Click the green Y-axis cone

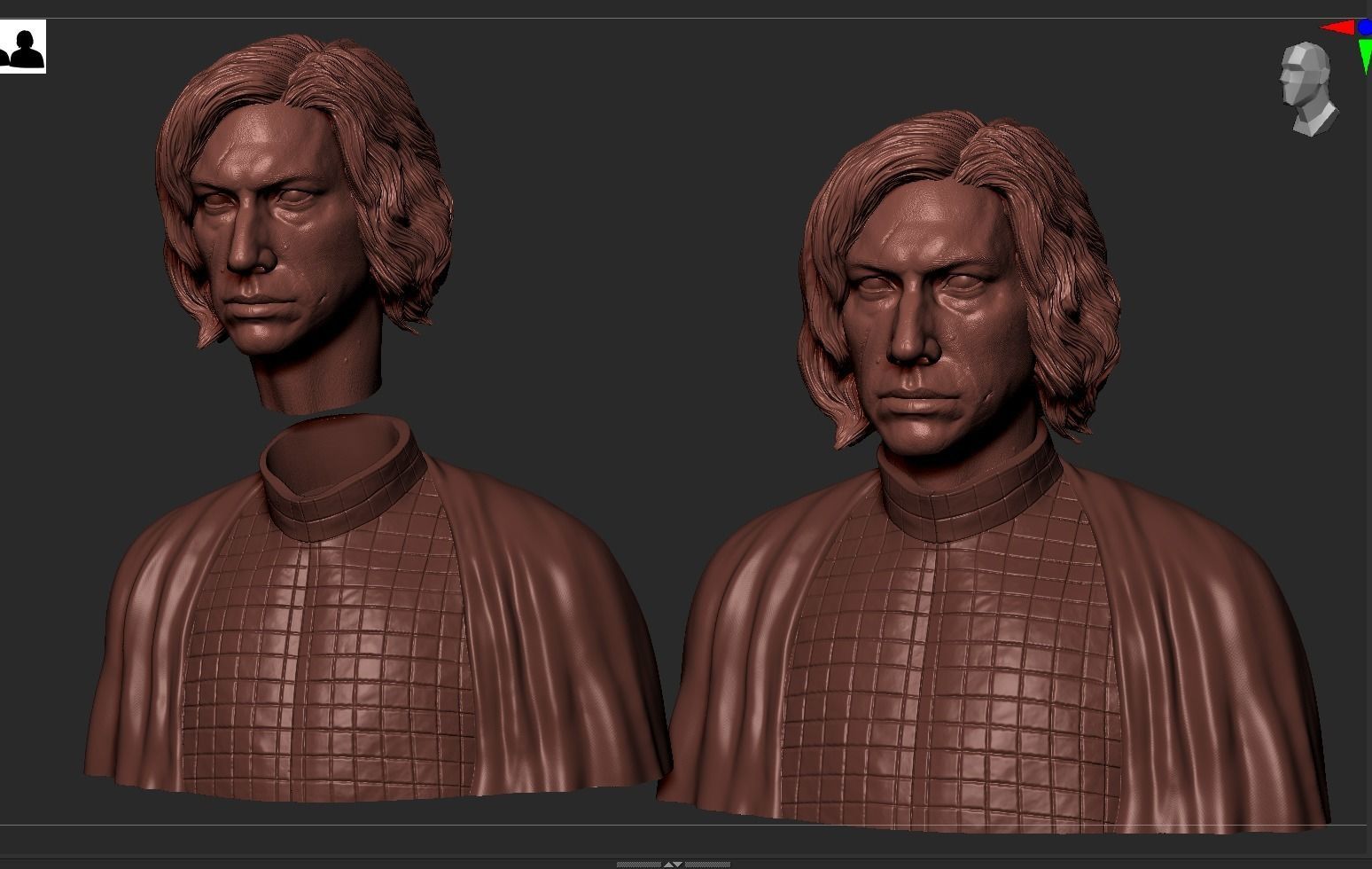coord(1365,55)
